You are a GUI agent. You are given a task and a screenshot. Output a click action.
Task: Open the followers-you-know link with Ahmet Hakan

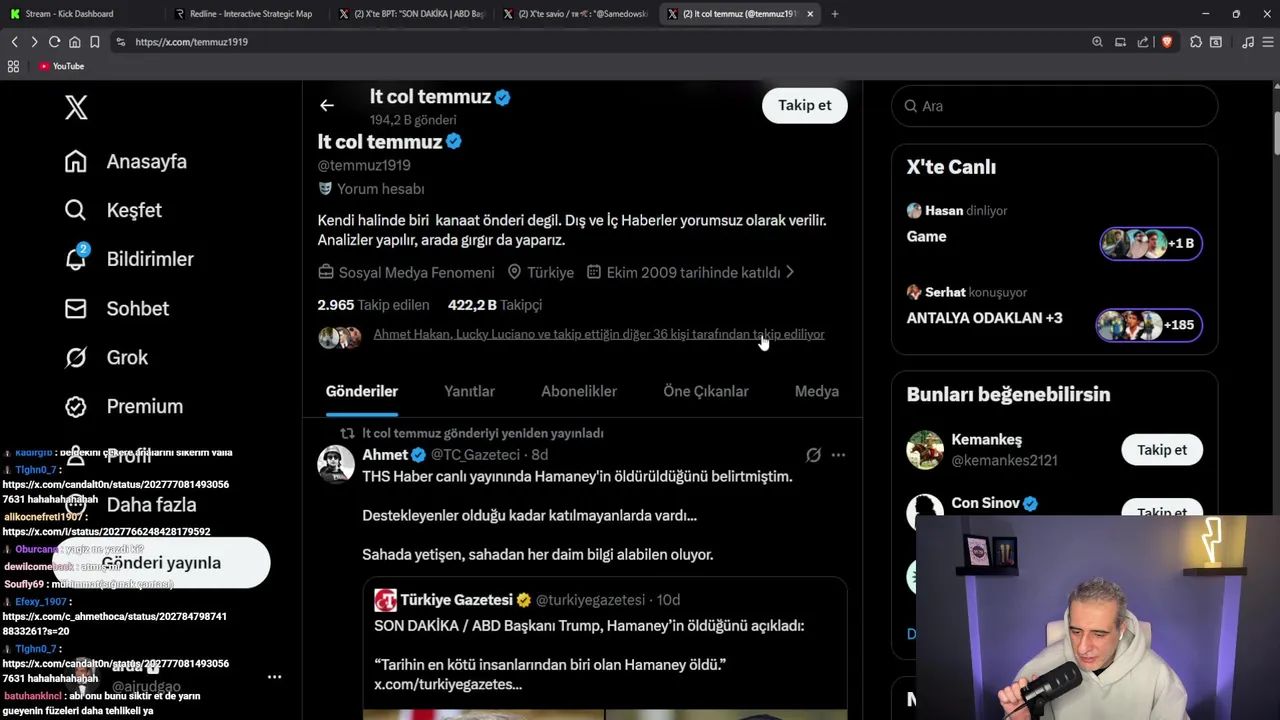coord(598,334)
